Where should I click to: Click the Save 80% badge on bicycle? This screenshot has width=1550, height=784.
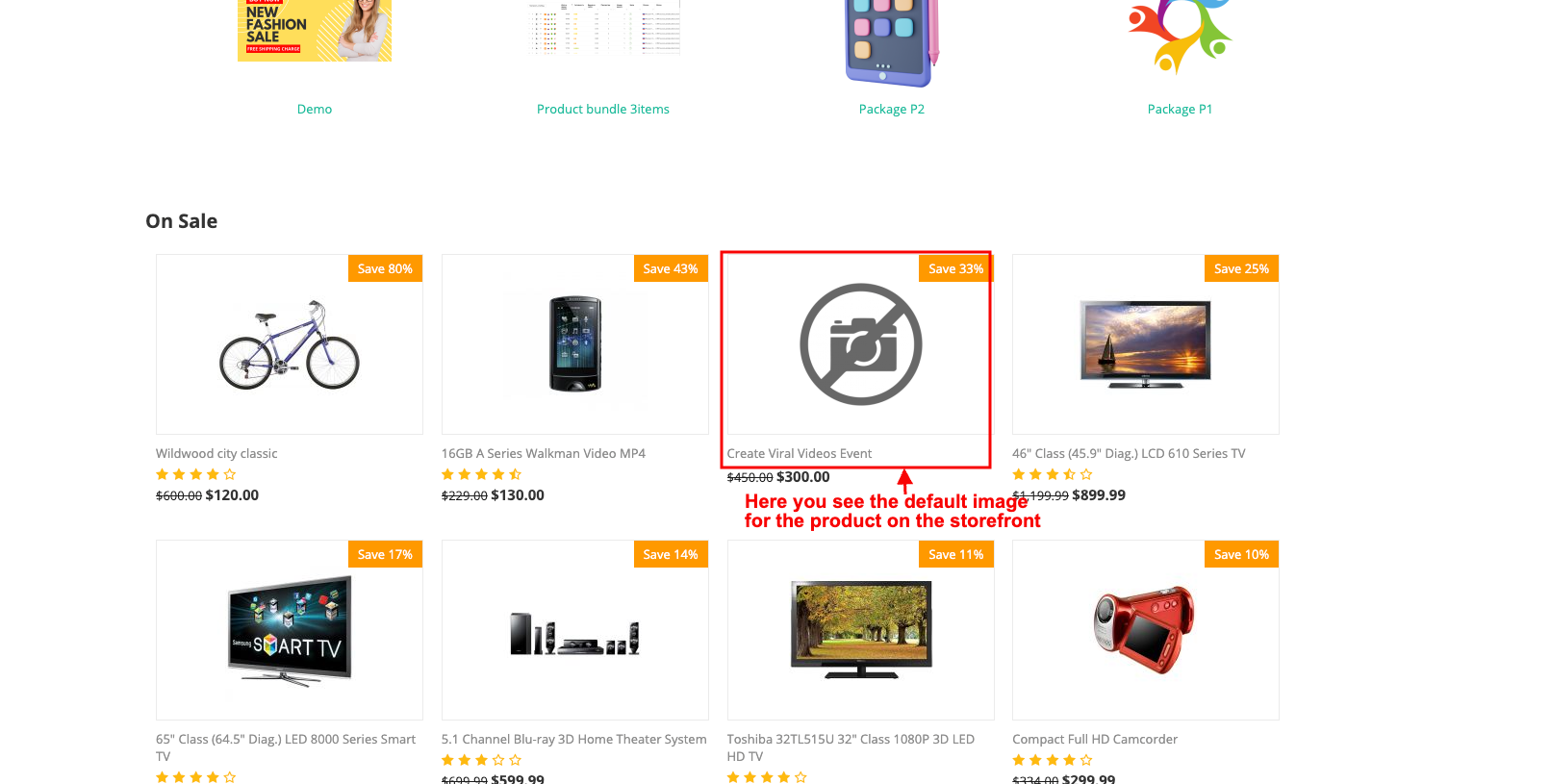coord(385,268)
